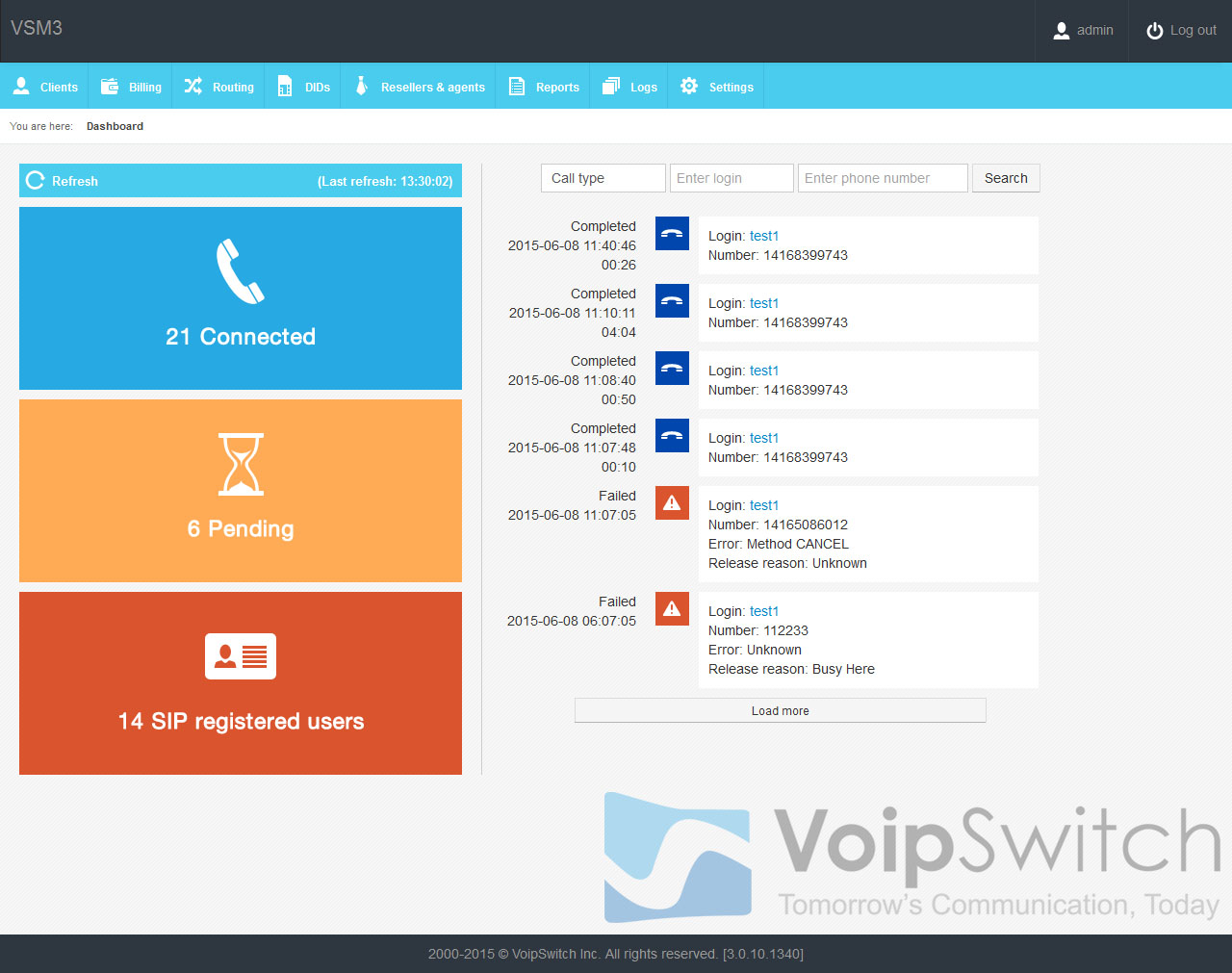This screenshot has height=973, width=1232.
Task: Go to the Routing menu
Action: point(219,87)
